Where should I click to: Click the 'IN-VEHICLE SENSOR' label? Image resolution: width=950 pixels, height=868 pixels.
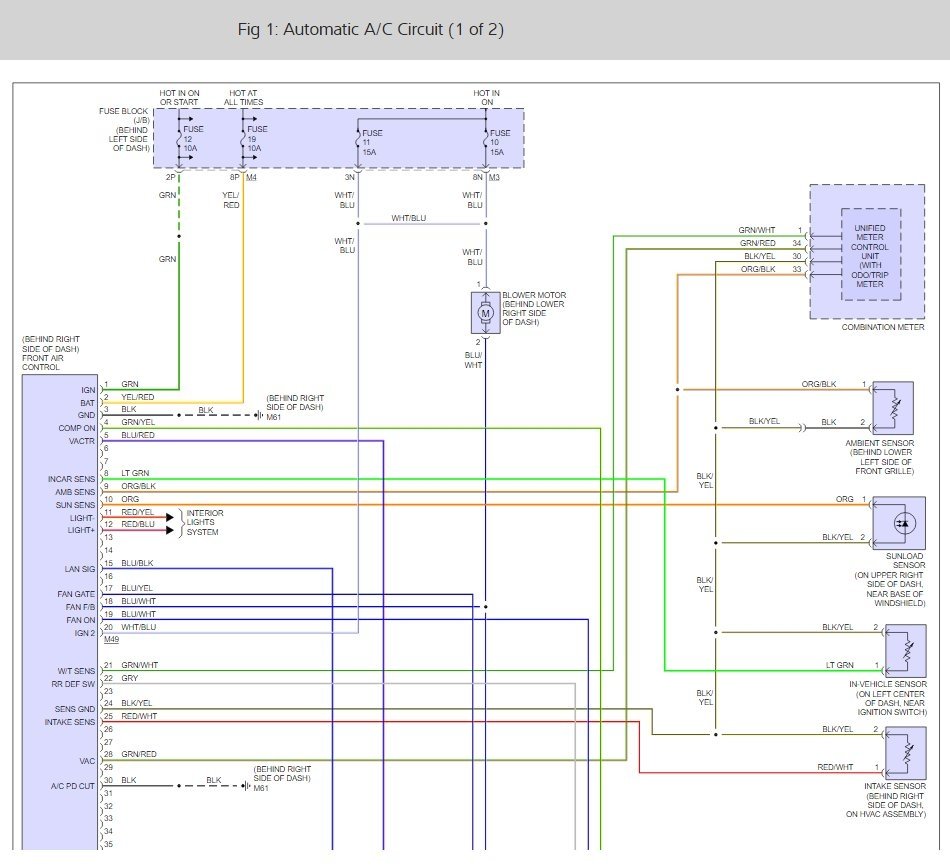coord(888,684)
